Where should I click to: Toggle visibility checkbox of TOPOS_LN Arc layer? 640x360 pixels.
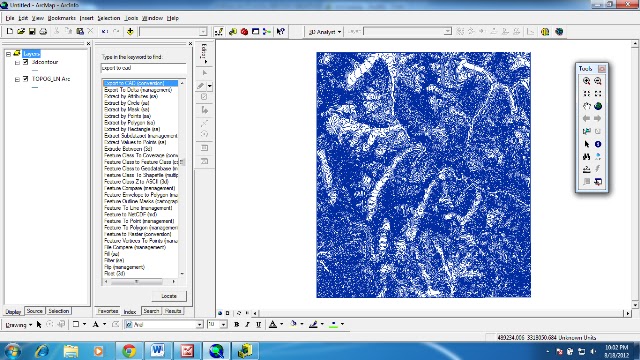(x=26, y=79)
